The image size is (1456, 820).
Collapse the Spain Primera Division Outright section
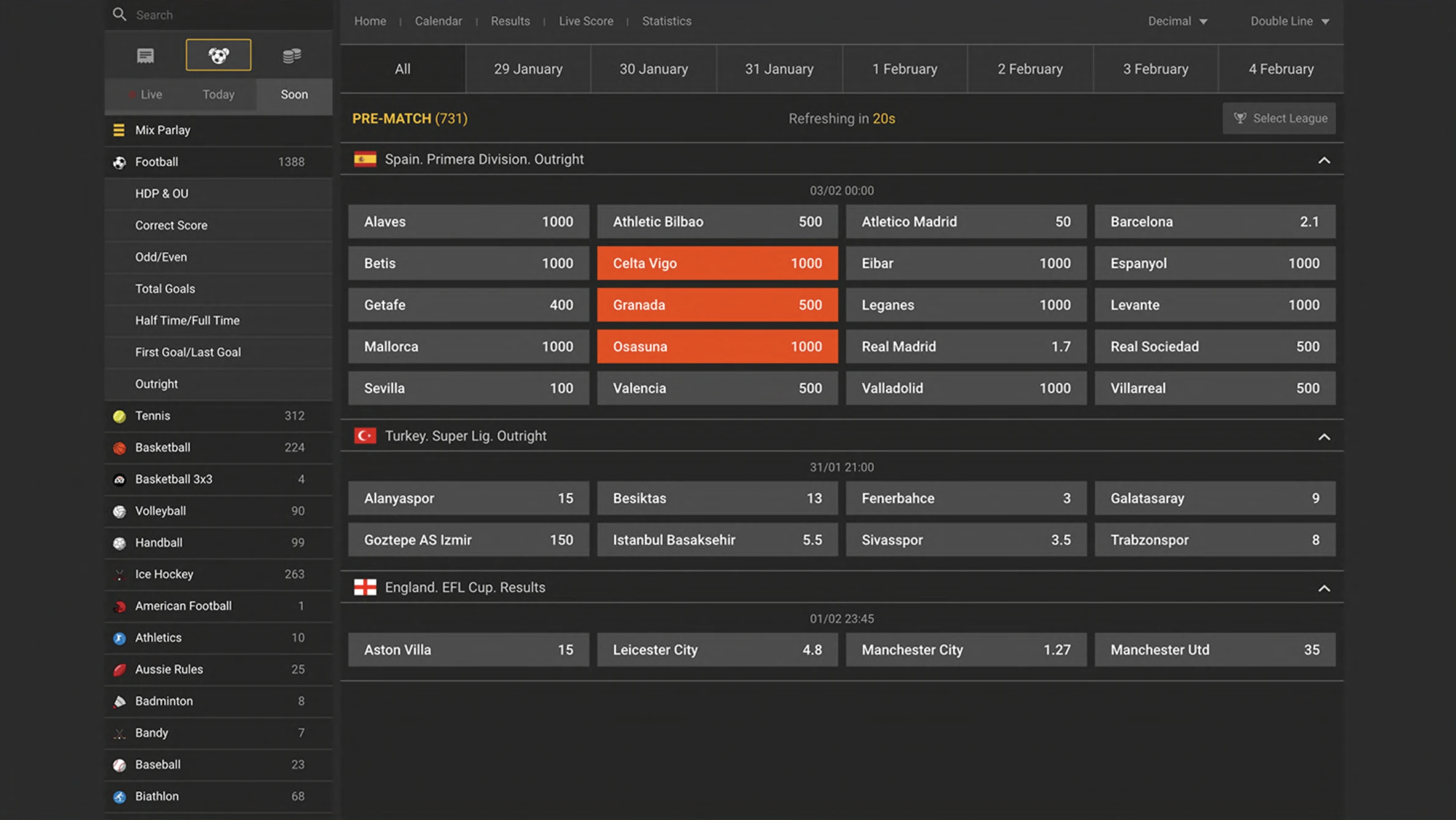pos(1324,160)
